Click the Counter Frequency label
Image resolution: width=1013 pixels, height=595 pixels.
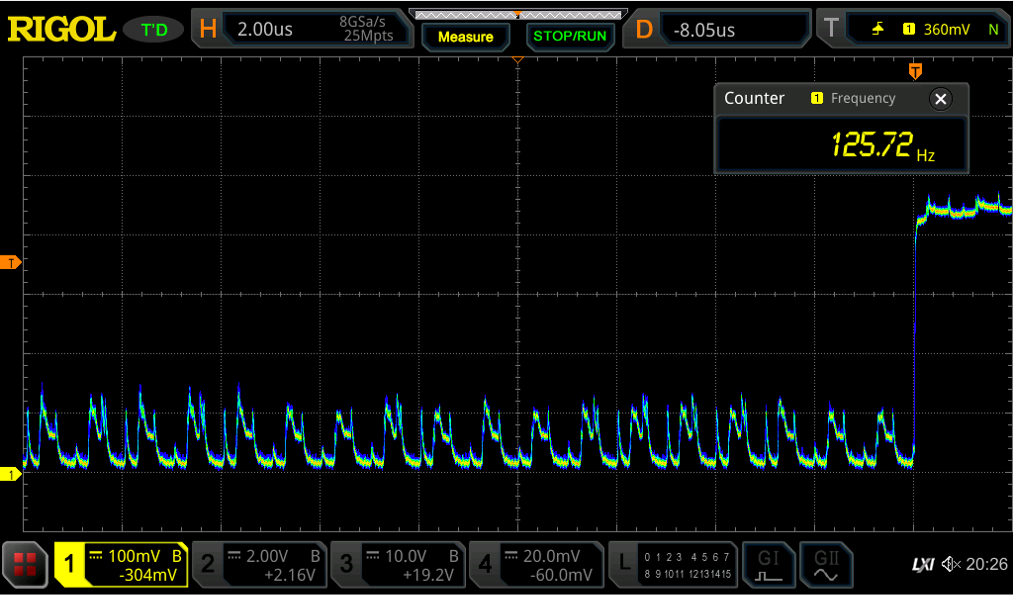(862, 98)
